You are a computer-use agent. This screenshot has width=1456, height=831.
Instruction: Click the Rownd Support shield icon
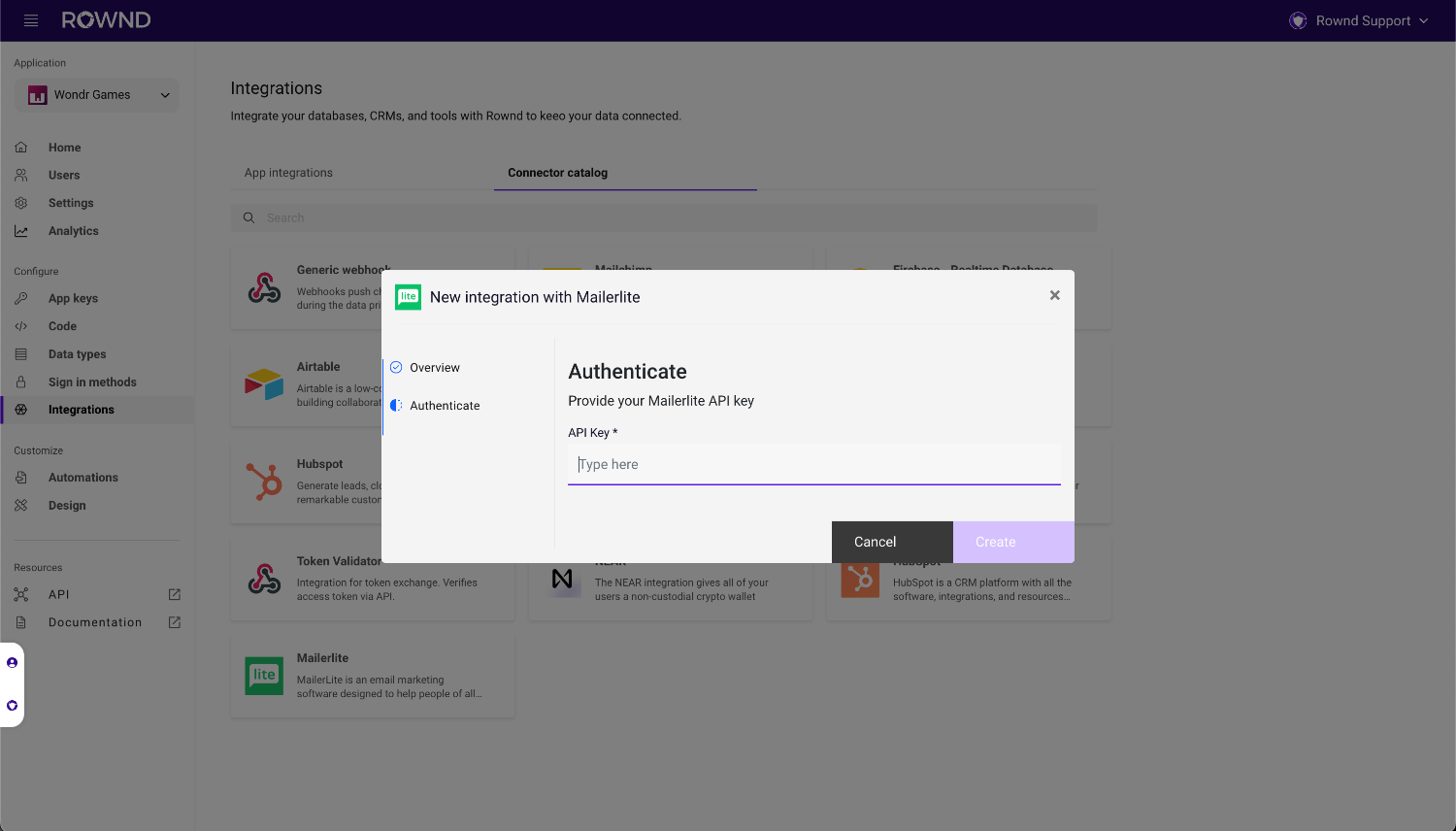click(1298, 20)
